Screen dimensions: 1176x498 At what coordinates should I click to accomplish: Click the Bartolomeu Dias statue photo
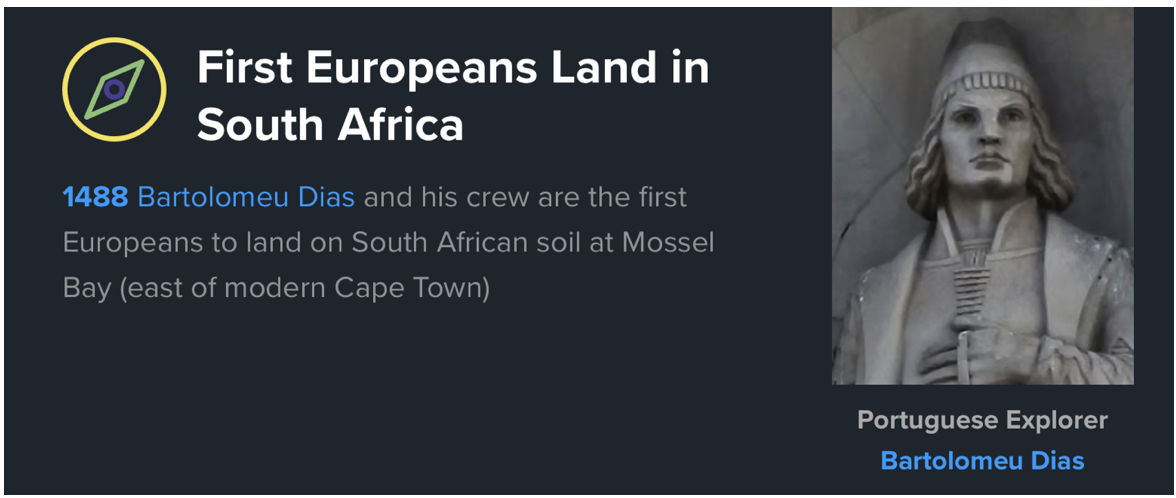pyautogui.click(x=982, y=196)
